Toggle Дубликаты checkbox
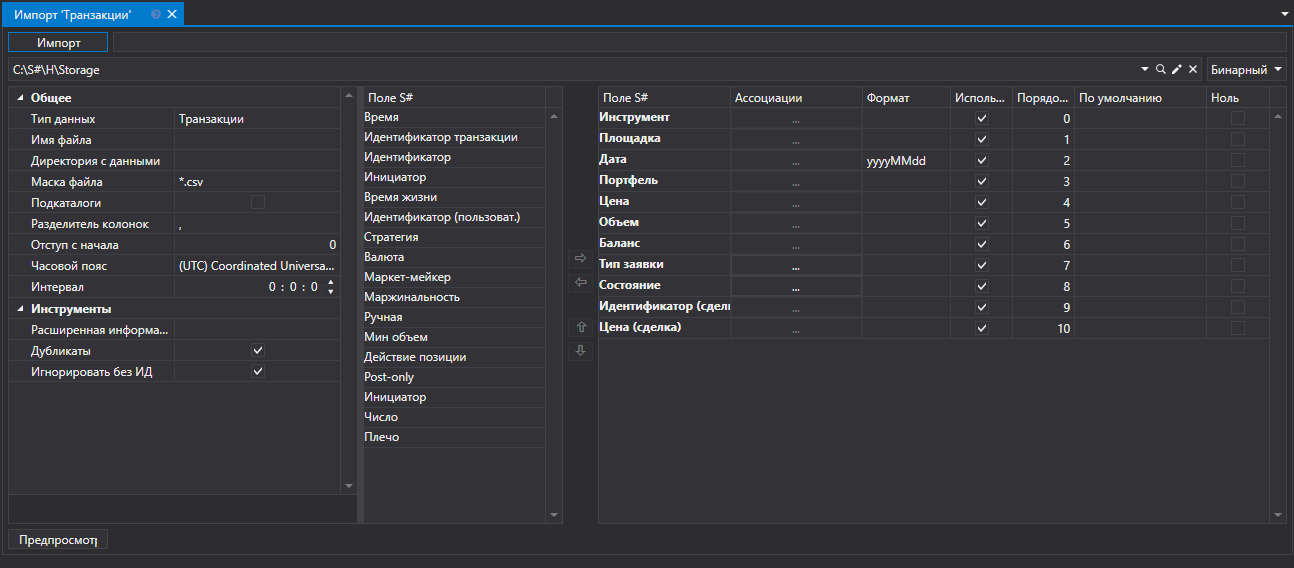 [258, 351]
